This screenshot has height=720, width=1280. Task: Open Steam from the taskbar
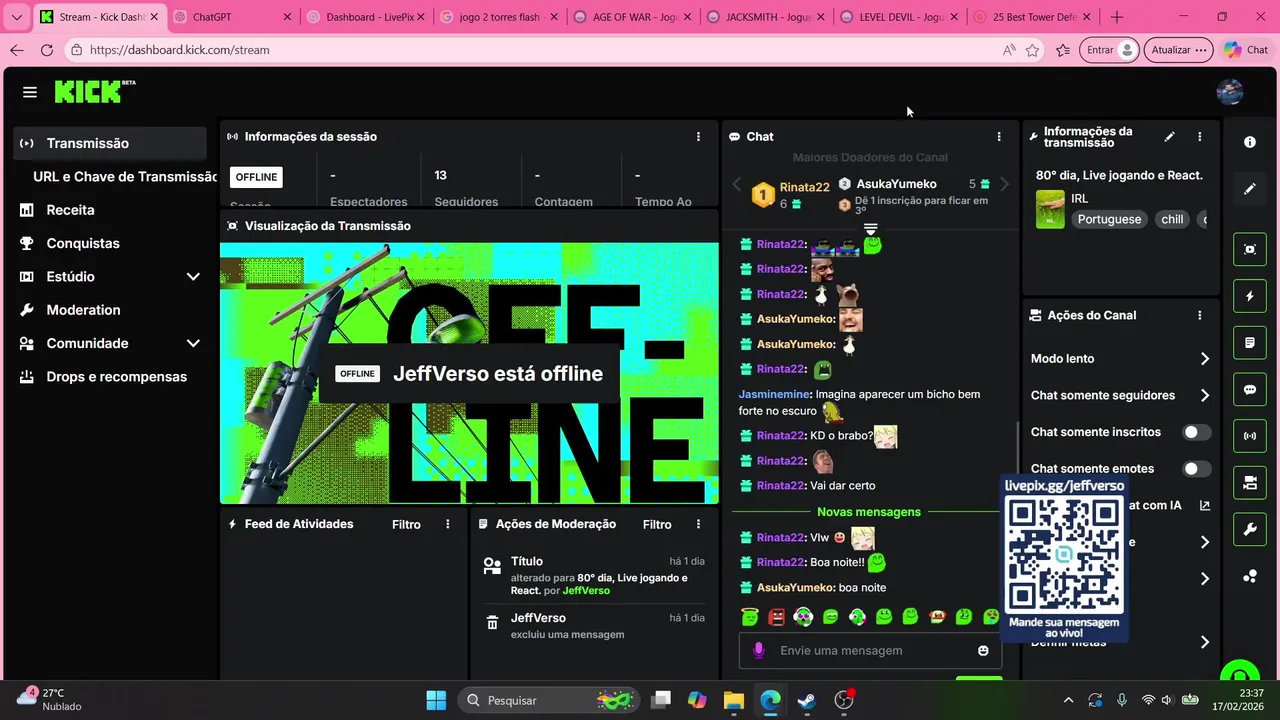point(807,700)
